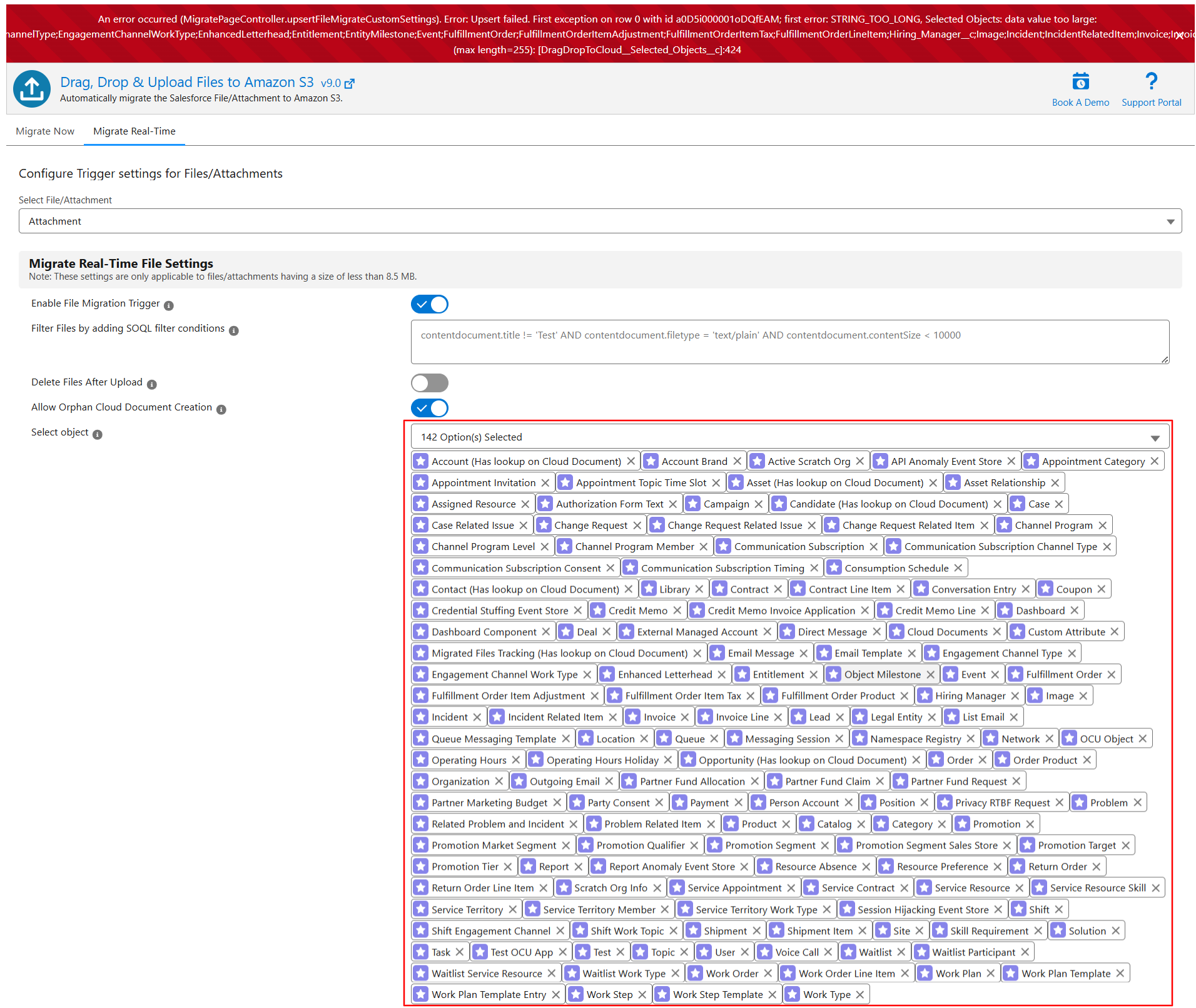Click the cloud upload app logo icon

32,89
